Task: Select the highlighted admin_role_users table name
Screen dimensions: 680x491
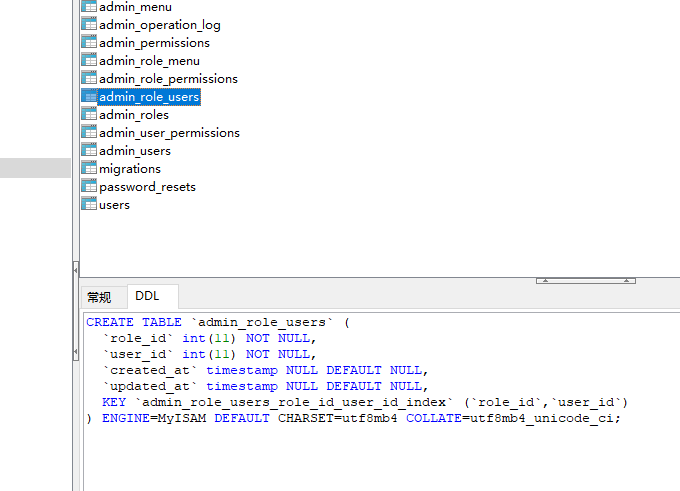Action: (x=149, y=97)
